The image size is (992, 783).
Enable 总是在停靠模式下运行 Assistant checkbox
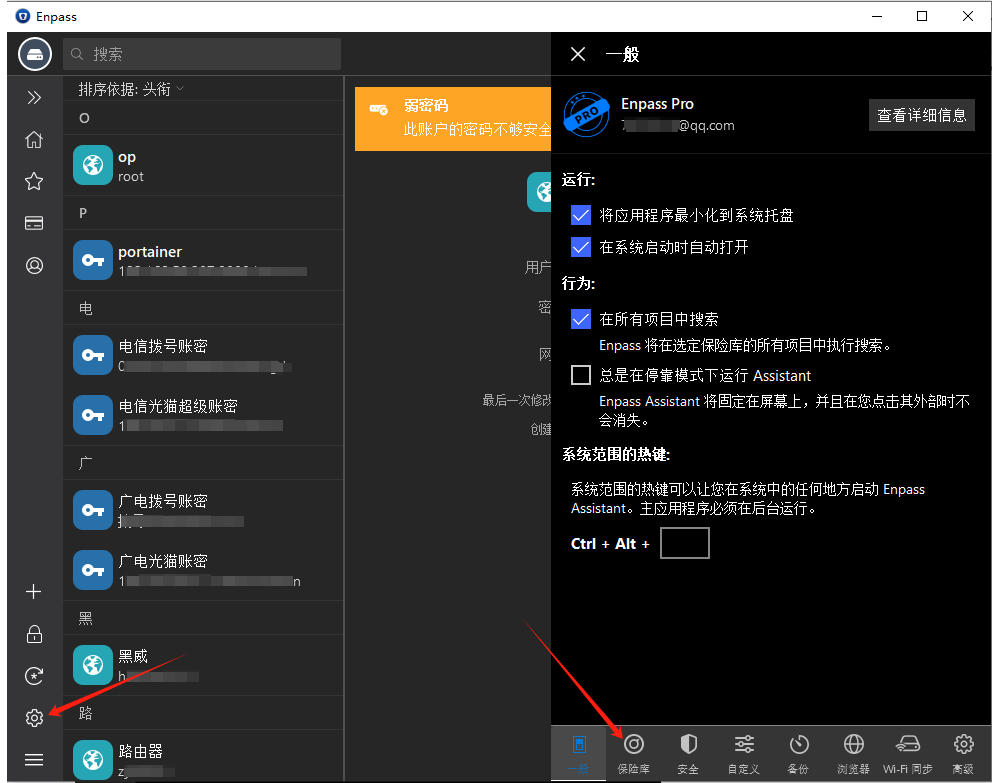[581, 375]
